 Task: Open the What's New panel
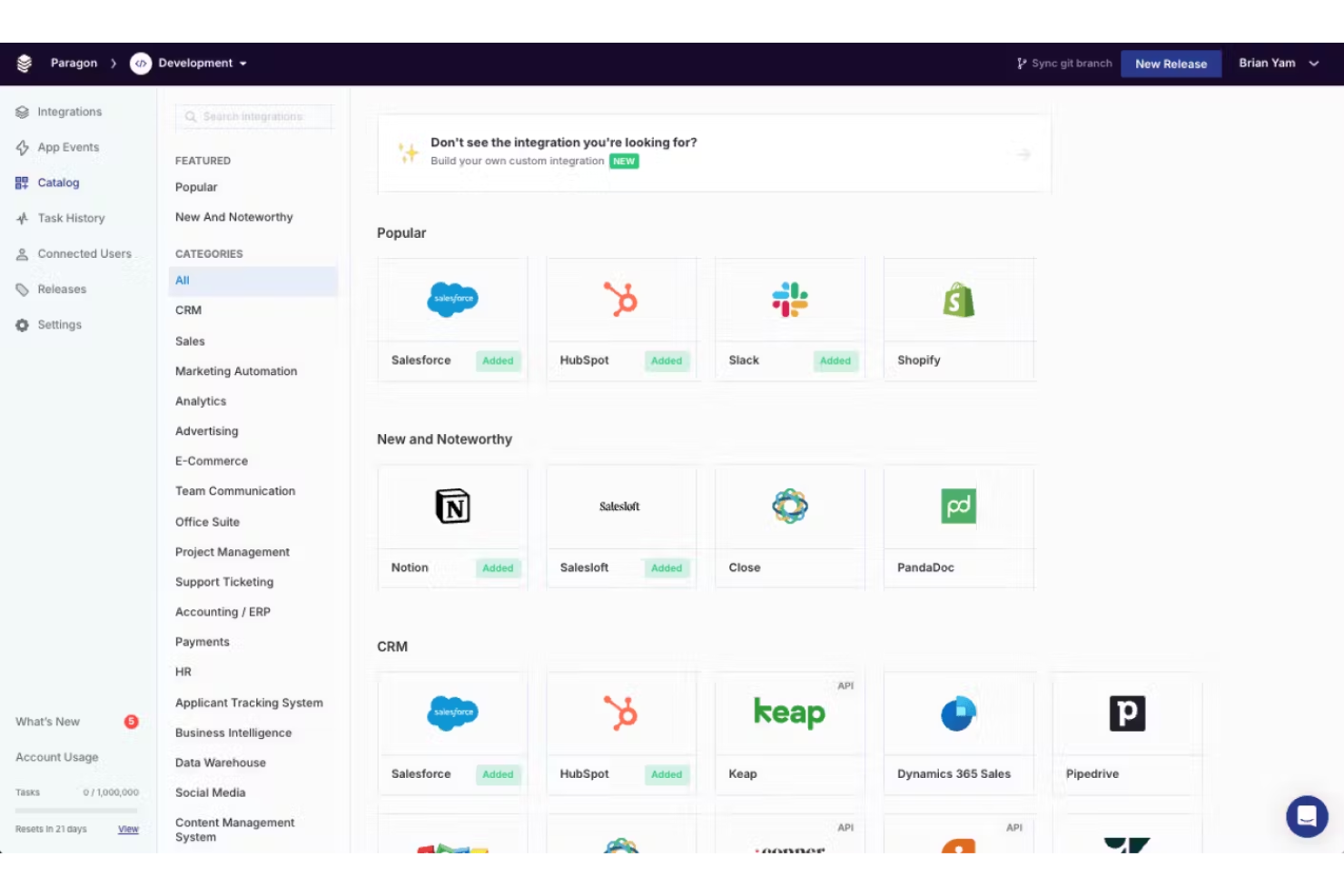tap(47, 721)
